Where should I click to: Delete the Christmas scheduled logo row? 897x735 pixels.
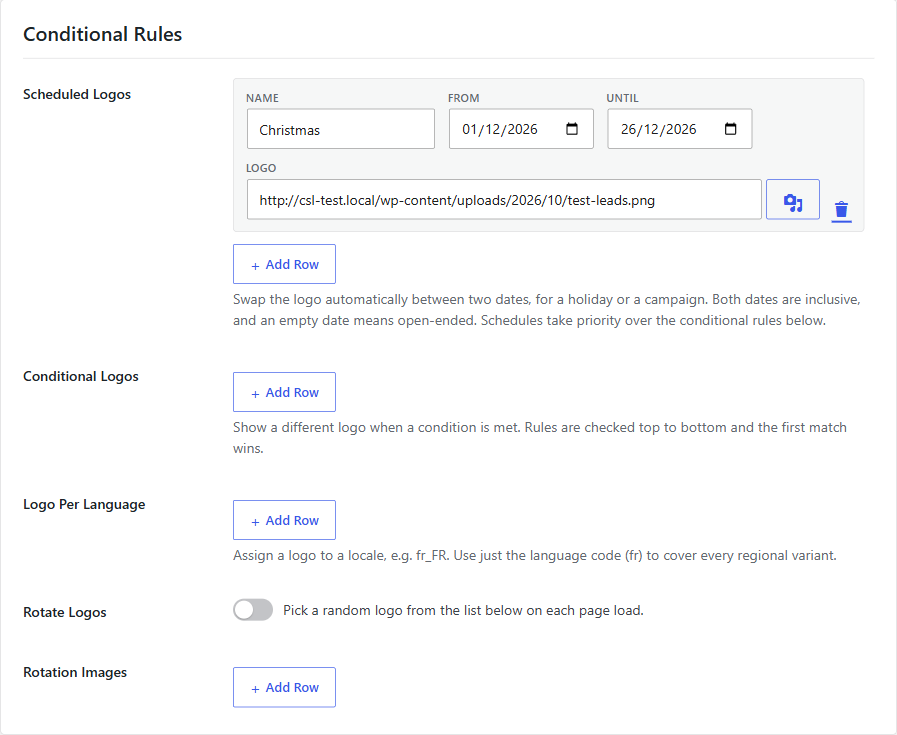tap(841, 210)
